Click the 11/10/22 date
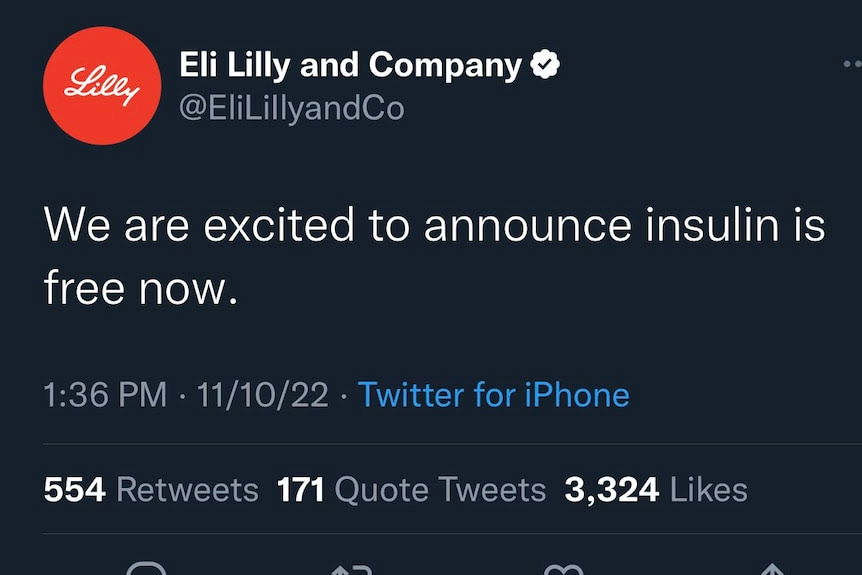The height and width of the screenshot is (575, 862). pos(263,395)
